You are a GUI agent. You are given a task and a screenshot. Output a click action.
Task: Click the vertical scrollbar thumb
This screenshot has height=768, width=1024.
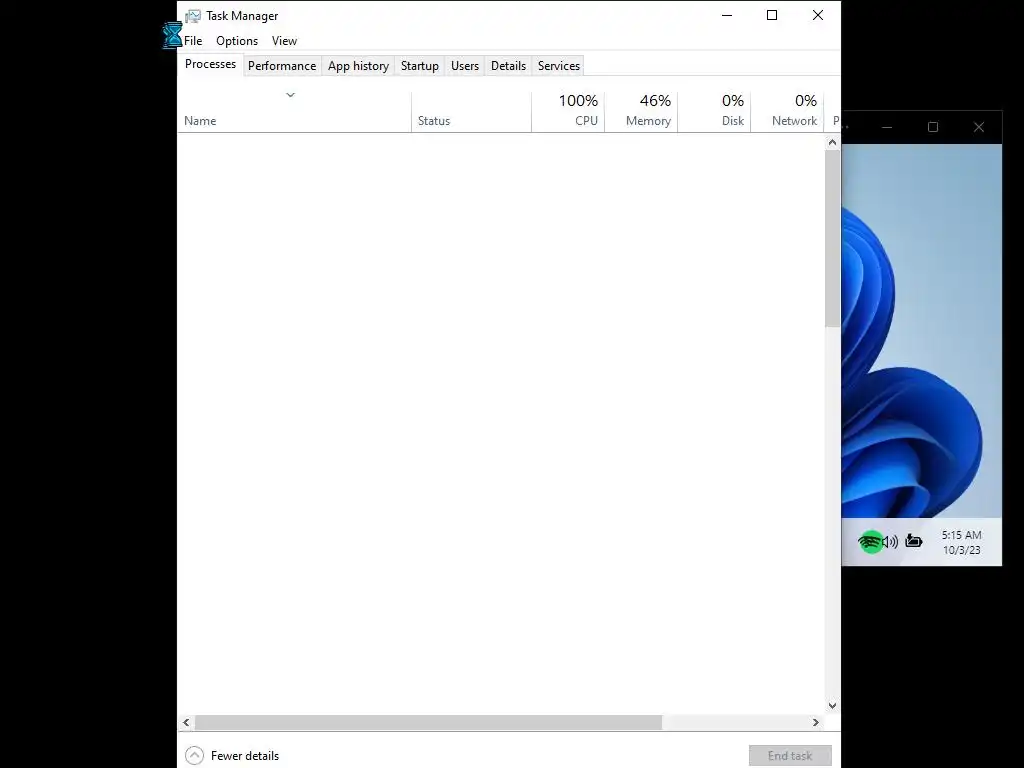pyautogui.click(x=832, y=238)
